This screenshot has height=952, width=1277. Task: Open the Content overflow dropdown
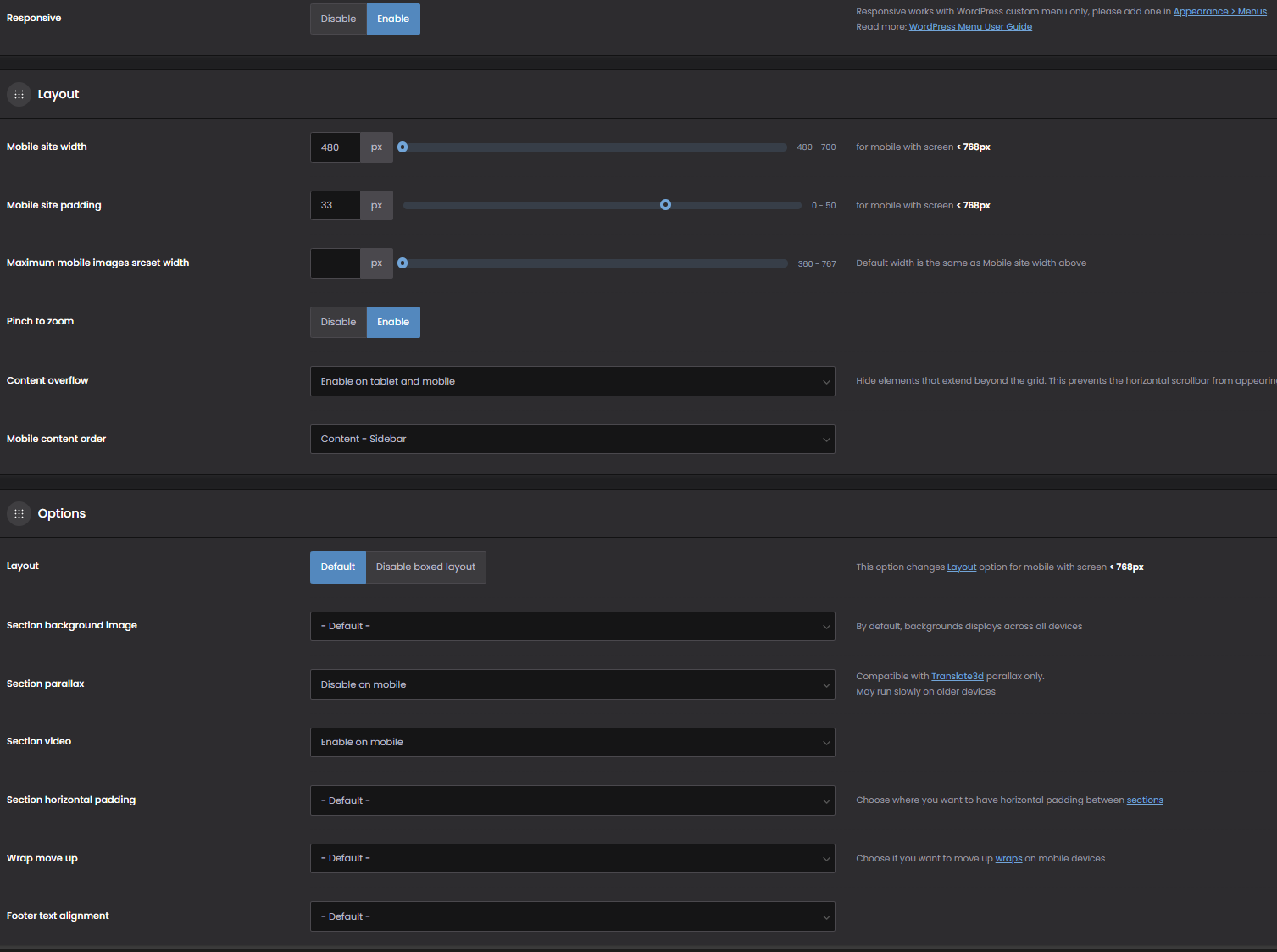tap(573, 381)
